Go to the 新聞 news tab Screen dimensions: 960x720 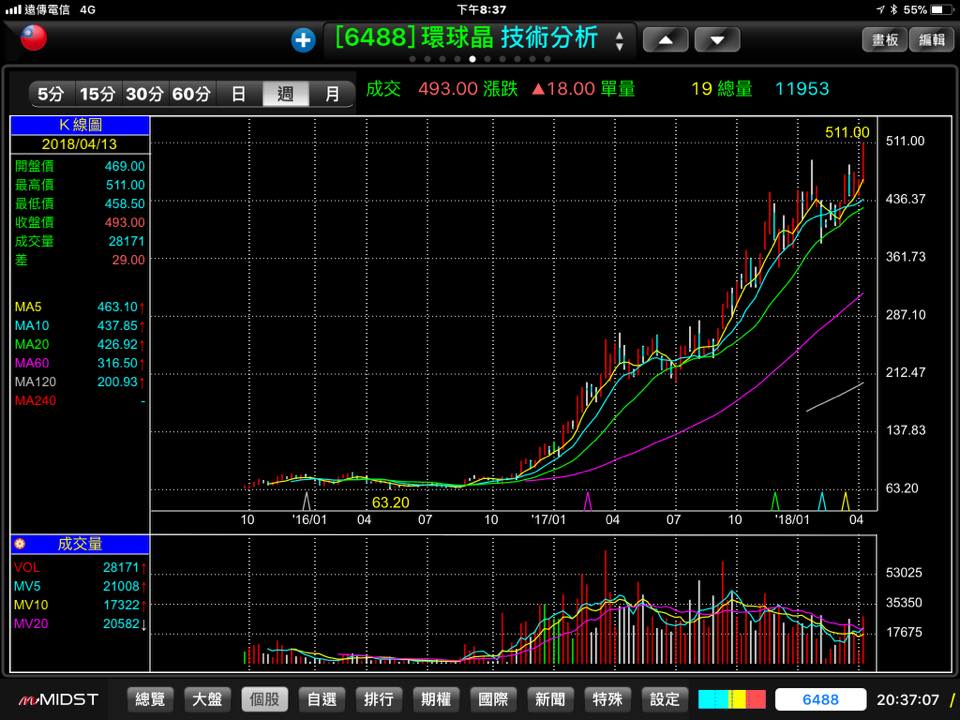point(550,699)
